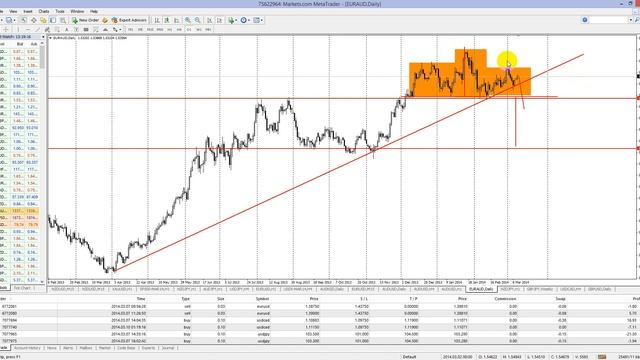640x360 pixels.
Task: Click the Market Watch vertical scrollbar
Action: (x=42, y=161)
